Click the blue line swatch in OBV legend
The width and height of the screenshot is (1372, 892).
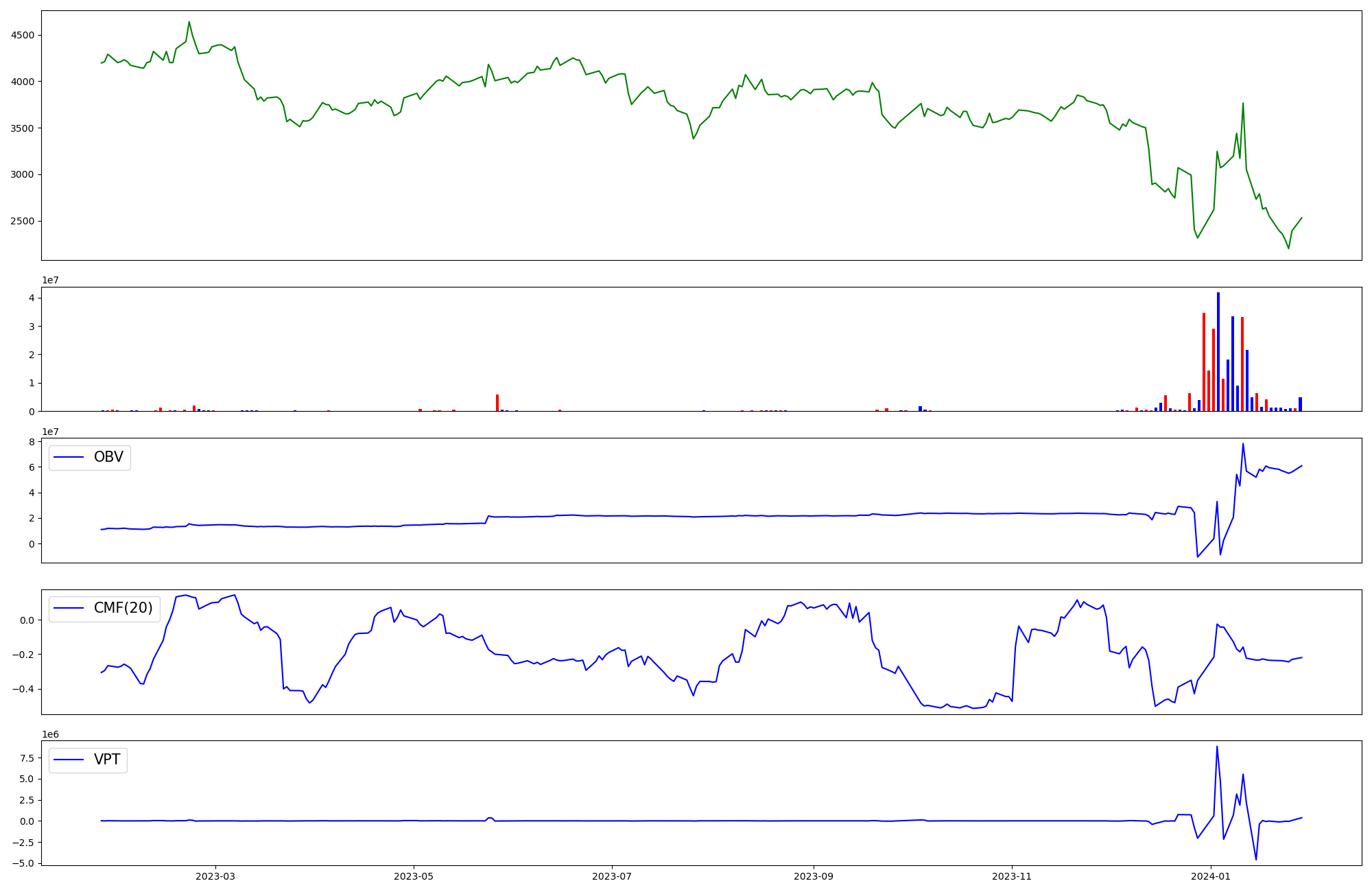pyautogui.click(x=69, y=458)
